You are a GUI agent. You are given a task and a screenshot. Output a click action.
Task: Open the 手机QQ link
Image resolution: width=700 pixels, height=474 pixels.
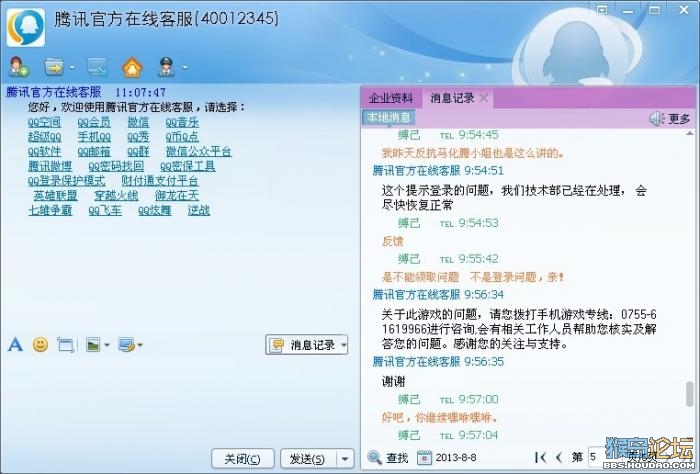[x=94, y=137]
